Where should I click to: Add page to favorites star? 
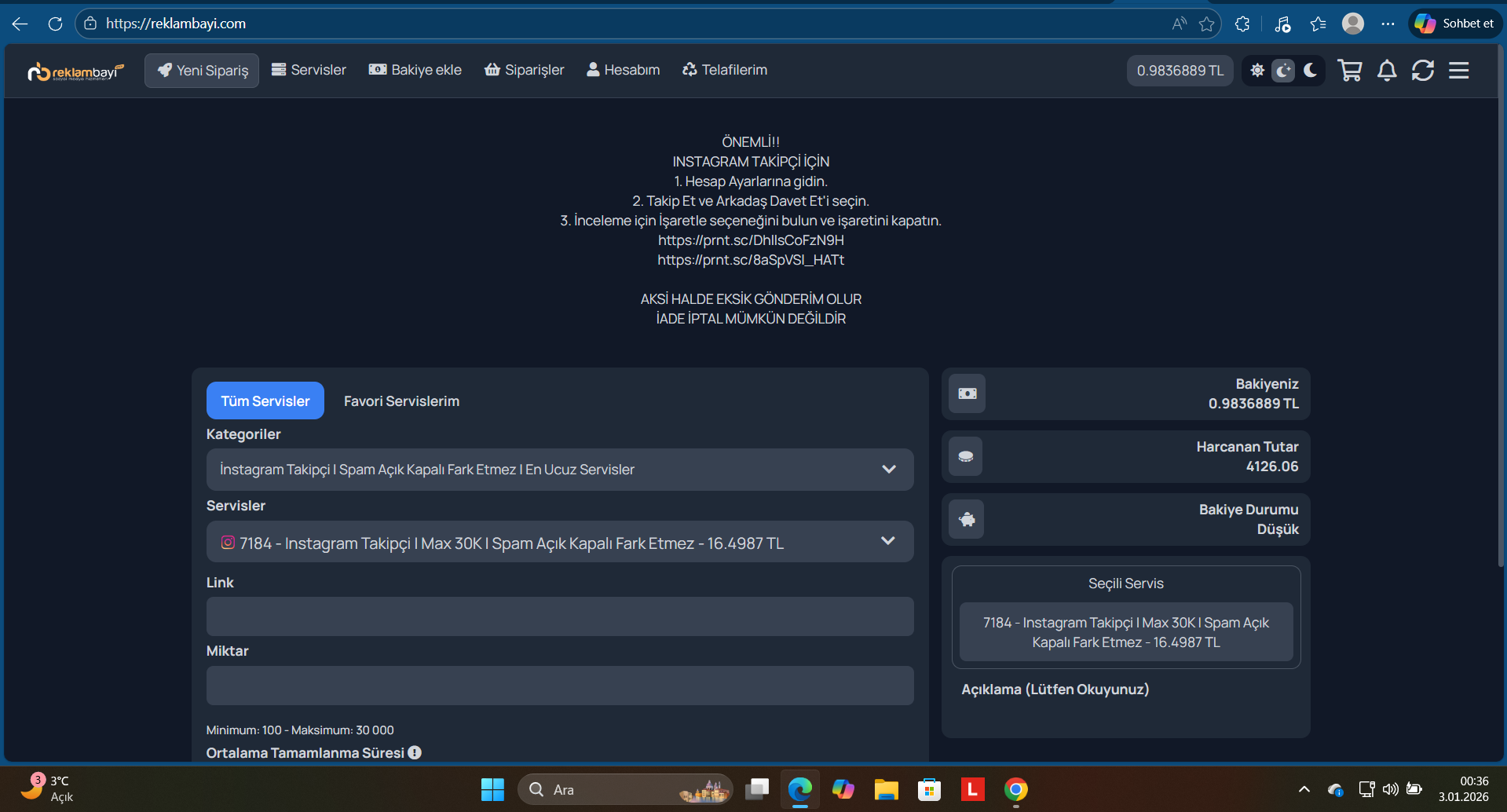pyautogui.click(x=1207, y=24)
